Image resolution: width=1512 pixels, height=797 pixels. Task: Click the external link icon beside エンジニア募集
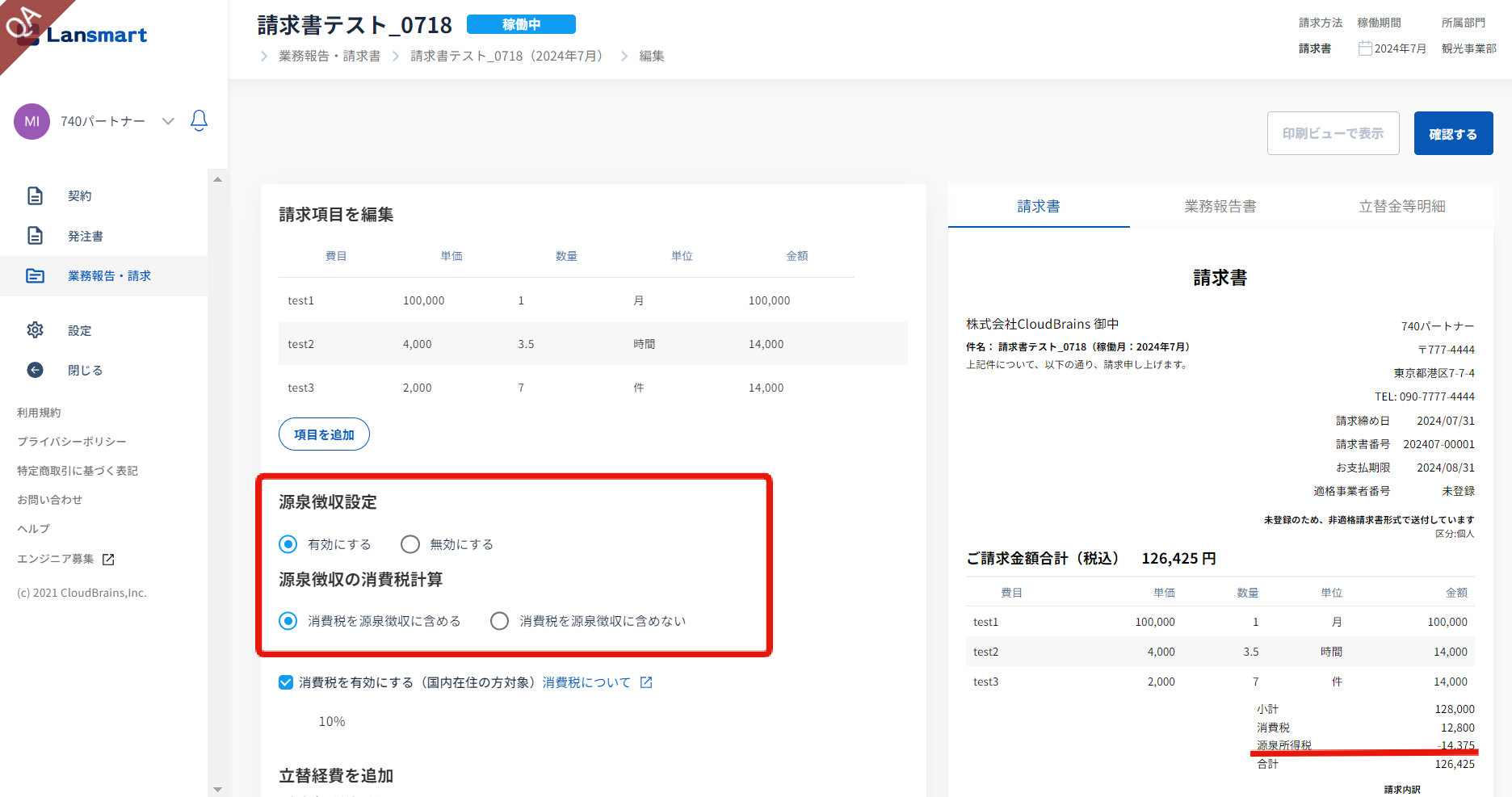tap(108, 560)
